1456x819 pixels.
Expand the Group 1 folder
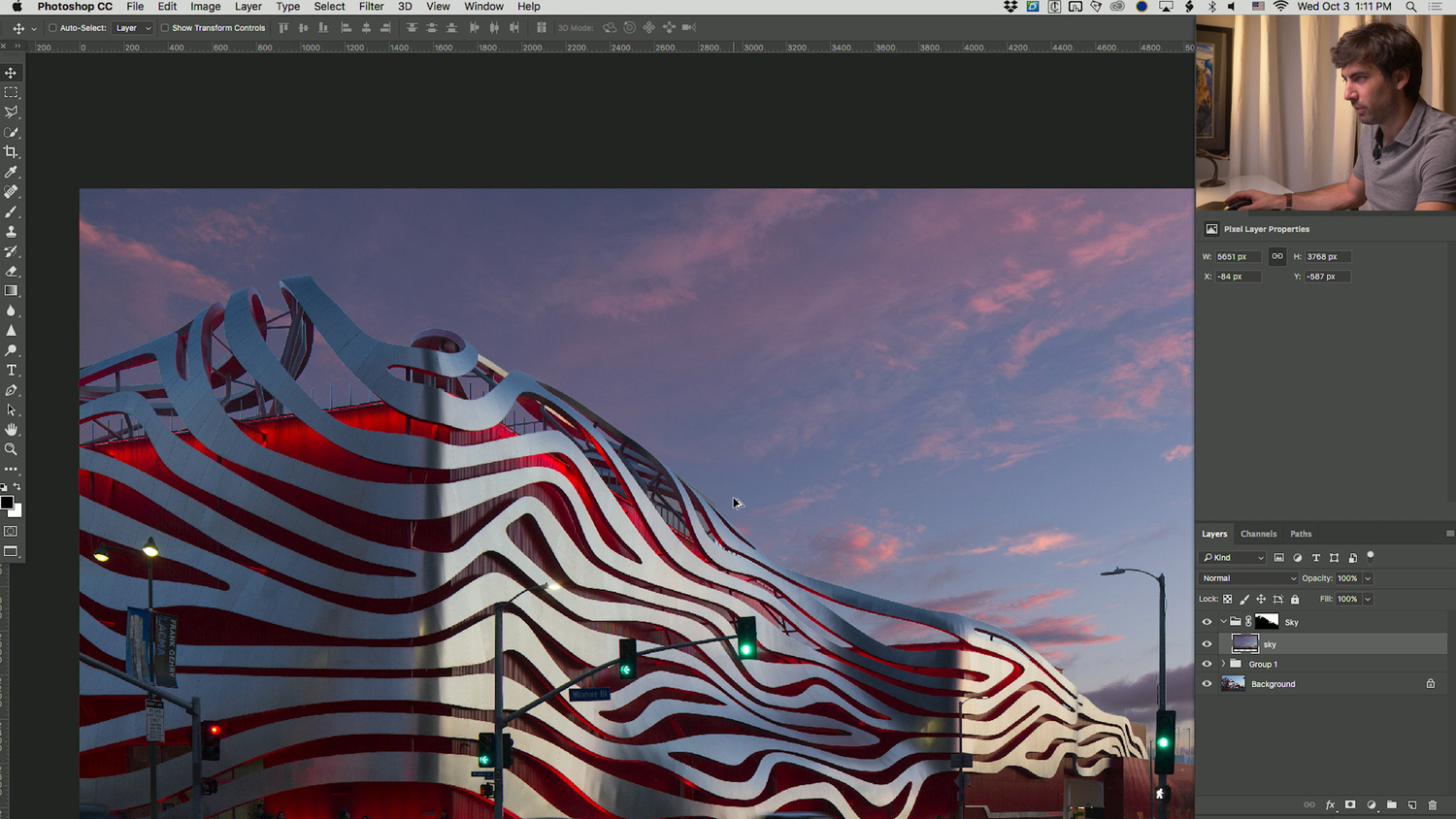(x=1223, y=665)
